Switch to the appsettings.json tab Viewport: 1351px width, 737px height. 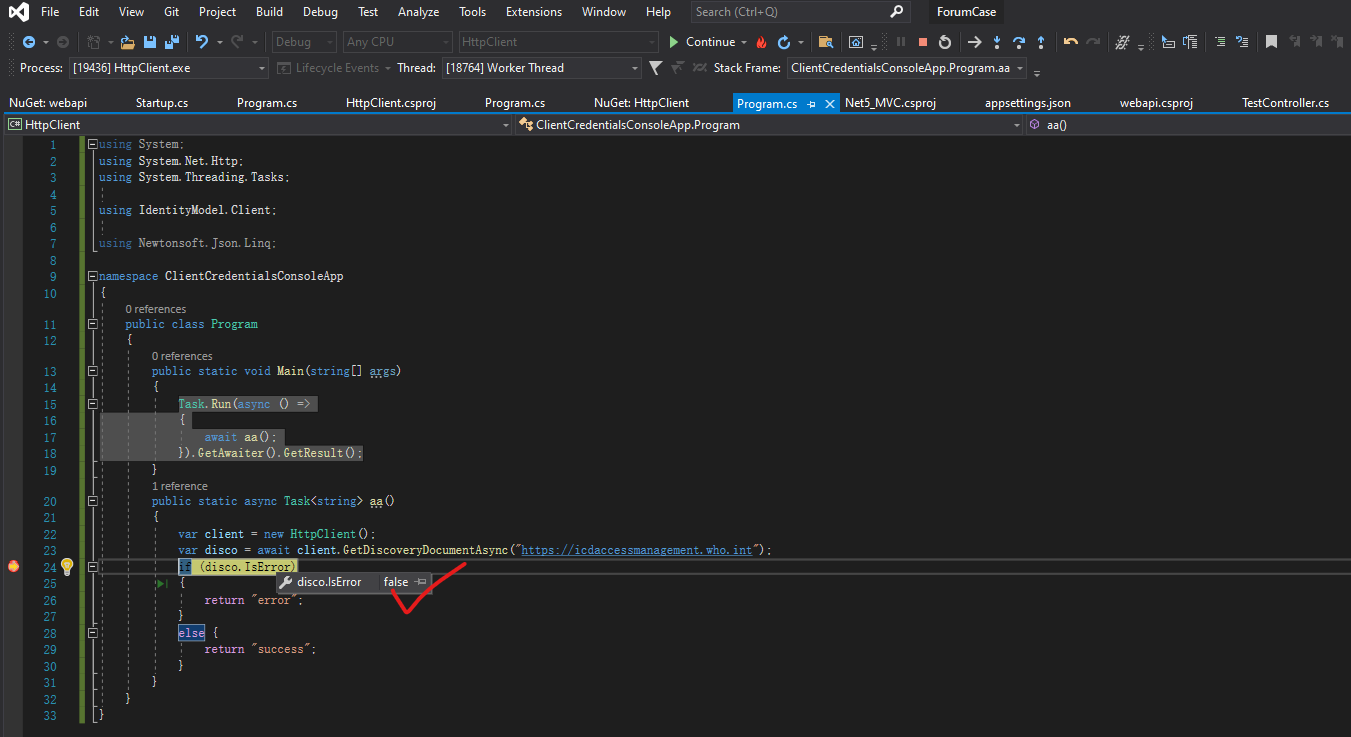(1027, 103)
